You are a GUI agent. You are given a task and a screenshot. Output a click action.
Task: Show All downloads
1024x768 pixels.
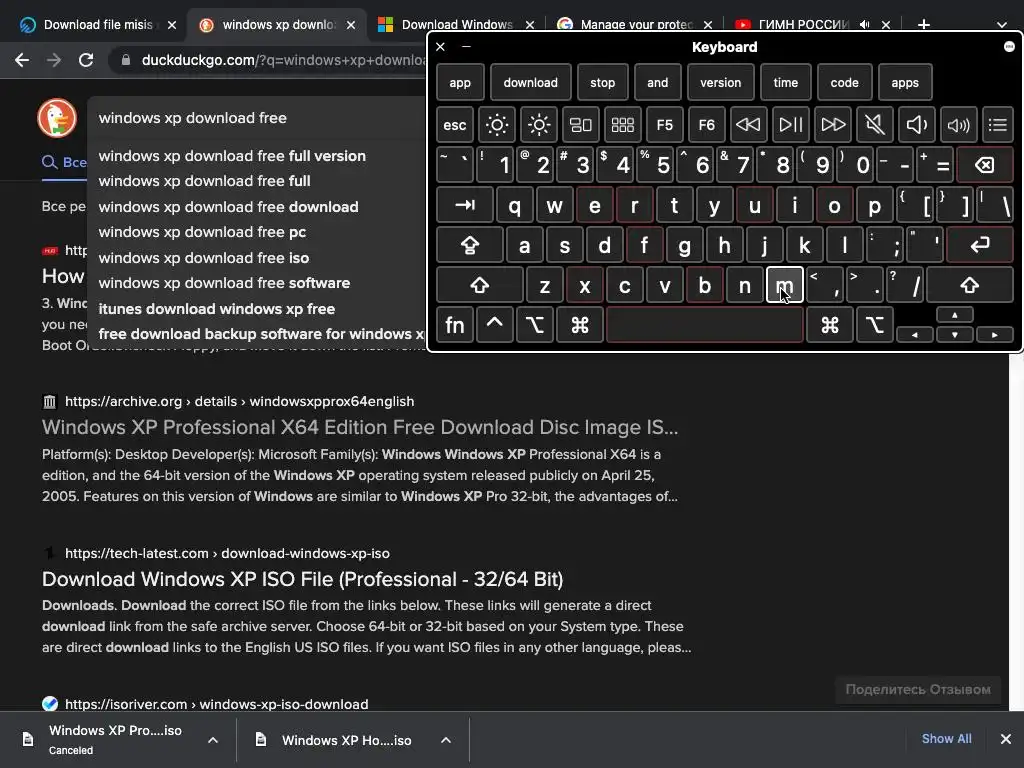pos(946,739)
